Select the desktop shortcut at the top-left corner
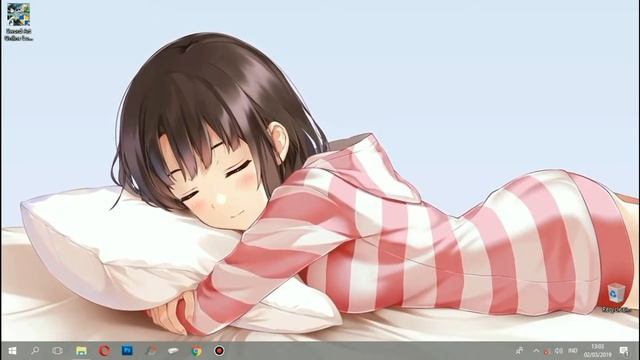This screenshot has height=360, width=640. (18, 22)
